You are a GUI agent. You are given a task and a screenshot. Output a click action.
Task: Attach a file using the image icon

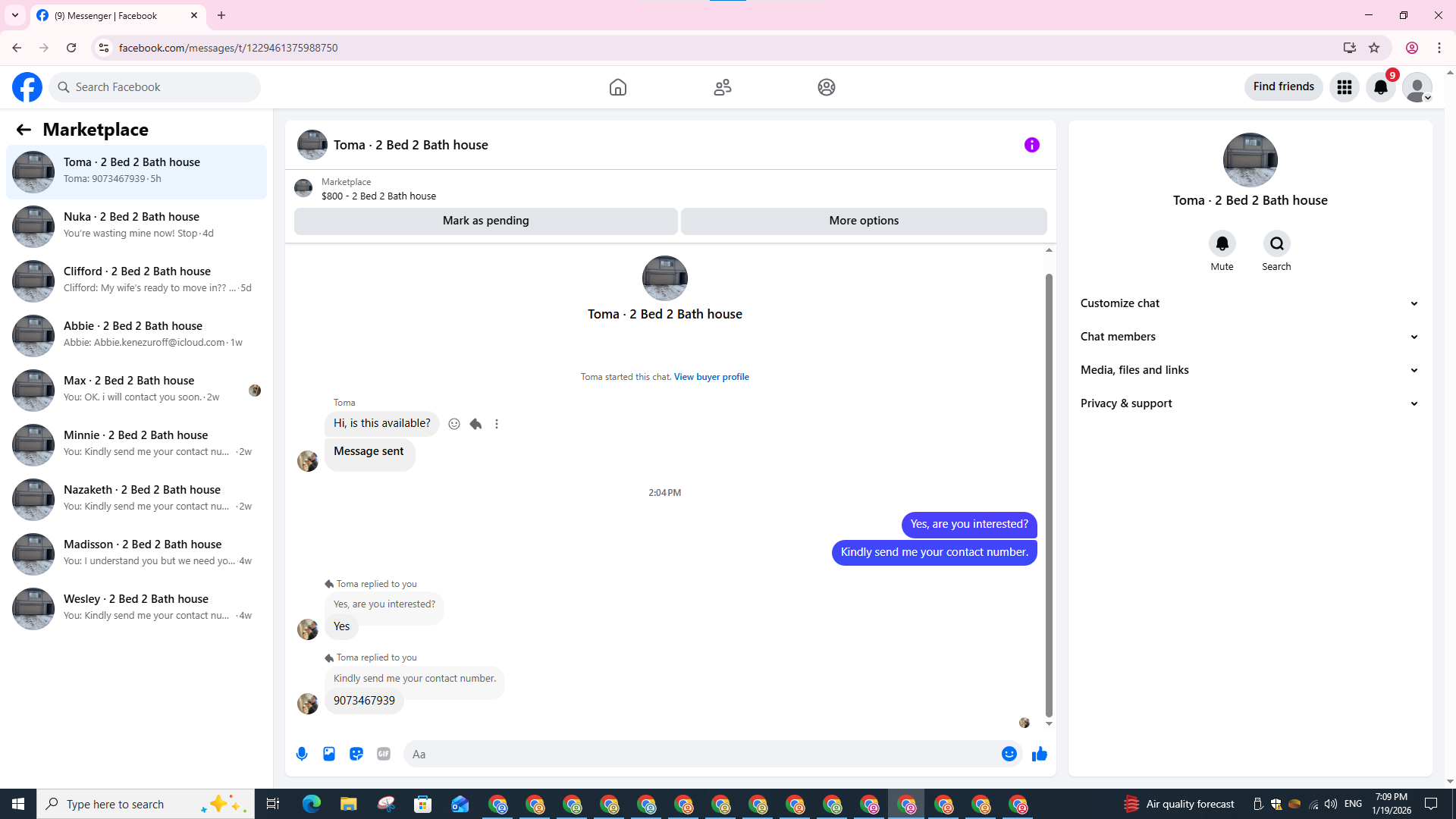(329, 754)
